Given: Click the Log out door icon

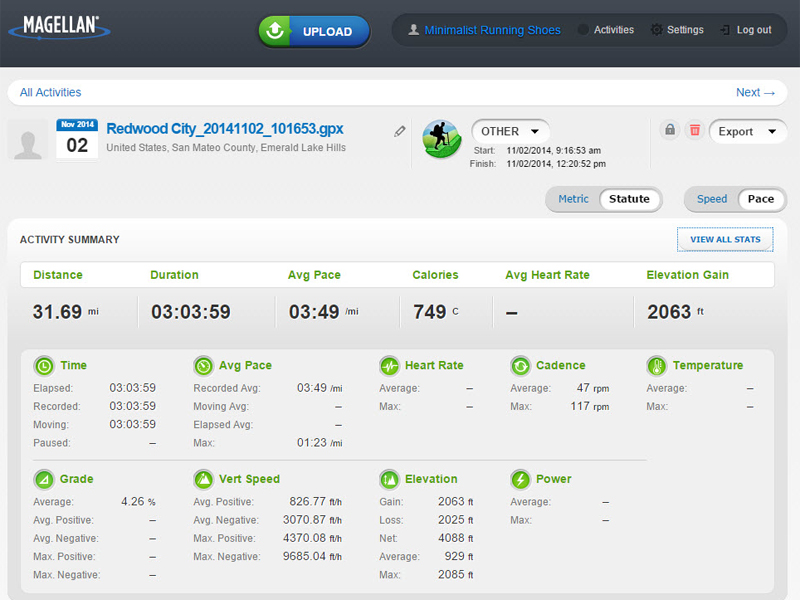Looking at the screenshot, I should tap(725, 30).
